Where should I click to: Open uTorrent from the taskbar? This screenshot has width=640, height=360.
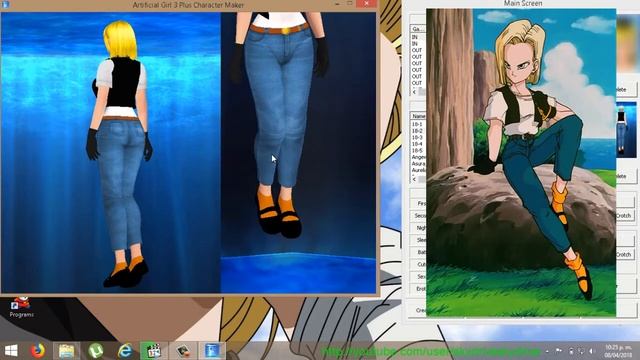pos(96,351)
